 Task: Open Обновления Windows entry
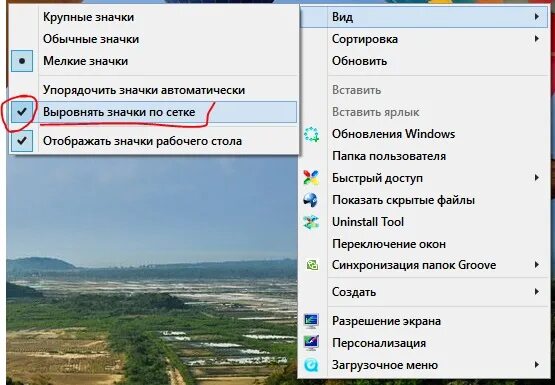(425, 134)
